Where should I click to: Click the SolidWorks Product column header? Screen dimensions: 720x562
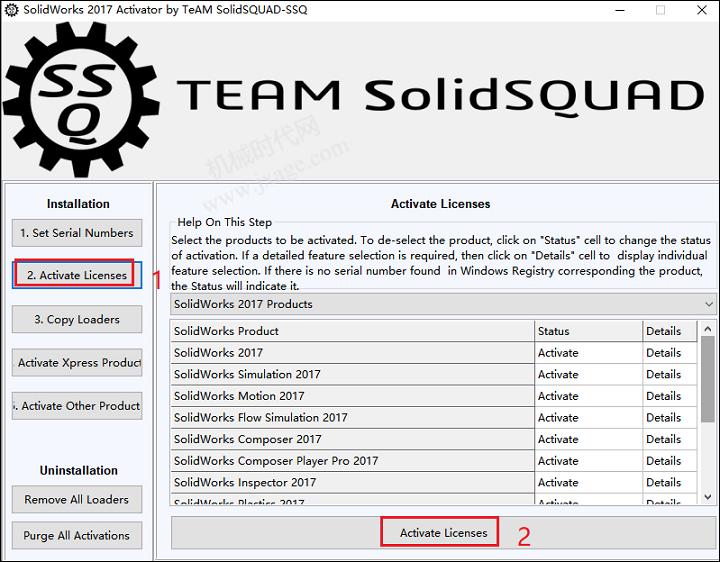[352, 331]
